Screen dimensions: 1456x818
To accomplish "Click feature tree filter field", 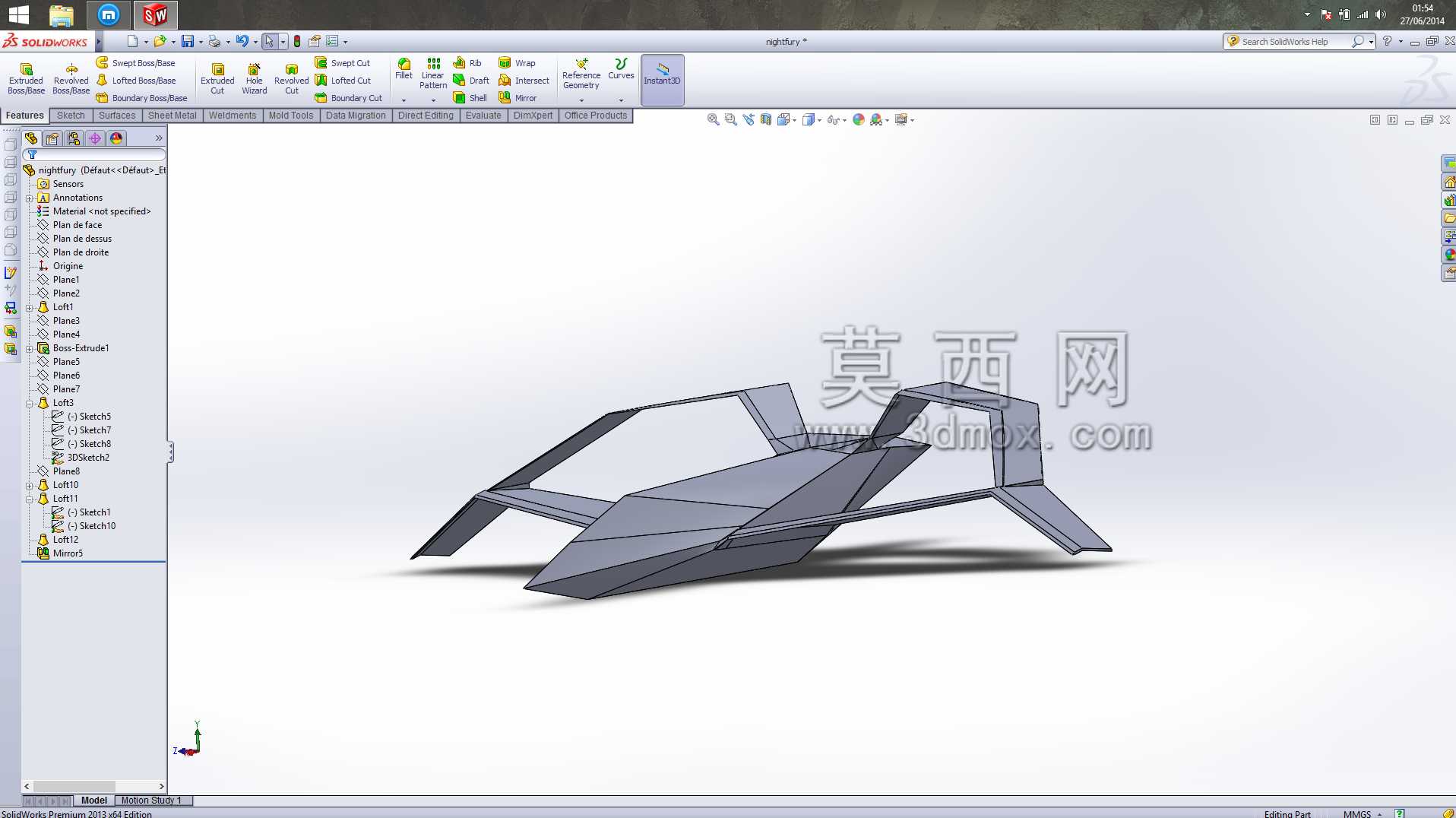I will click(x=95, y=154).
